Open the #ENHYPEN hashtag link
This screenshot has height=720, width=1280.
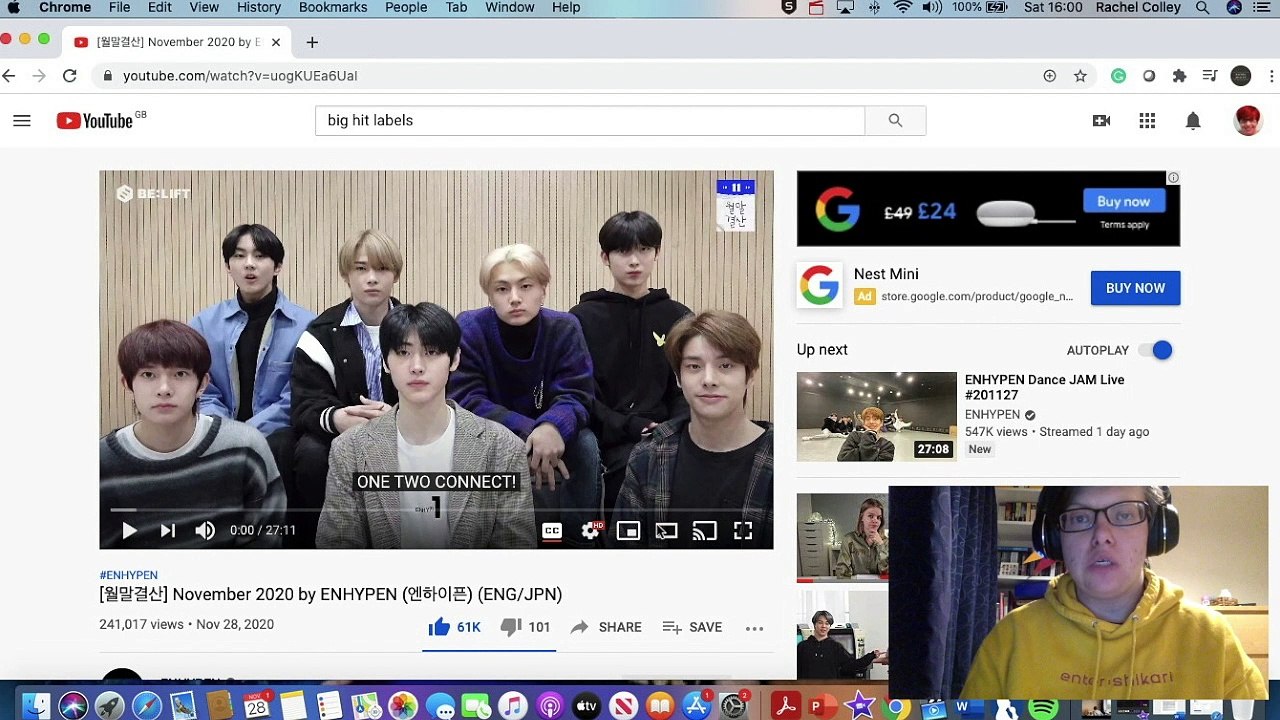[129, 575]
